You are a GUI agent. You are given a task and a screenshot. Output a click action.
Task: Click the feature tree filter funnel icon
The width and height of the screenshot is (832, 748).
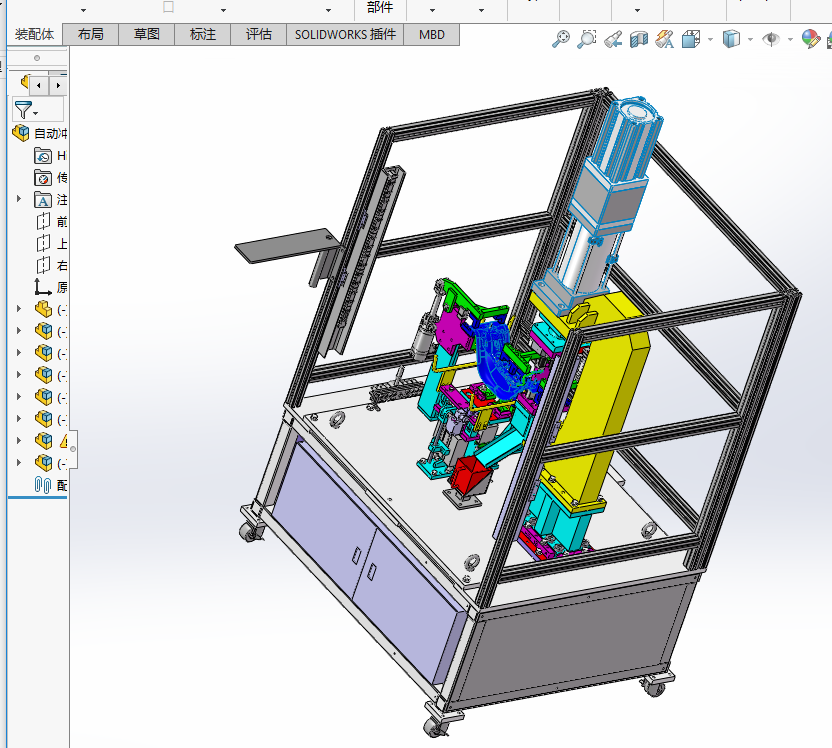pos(23,109)
